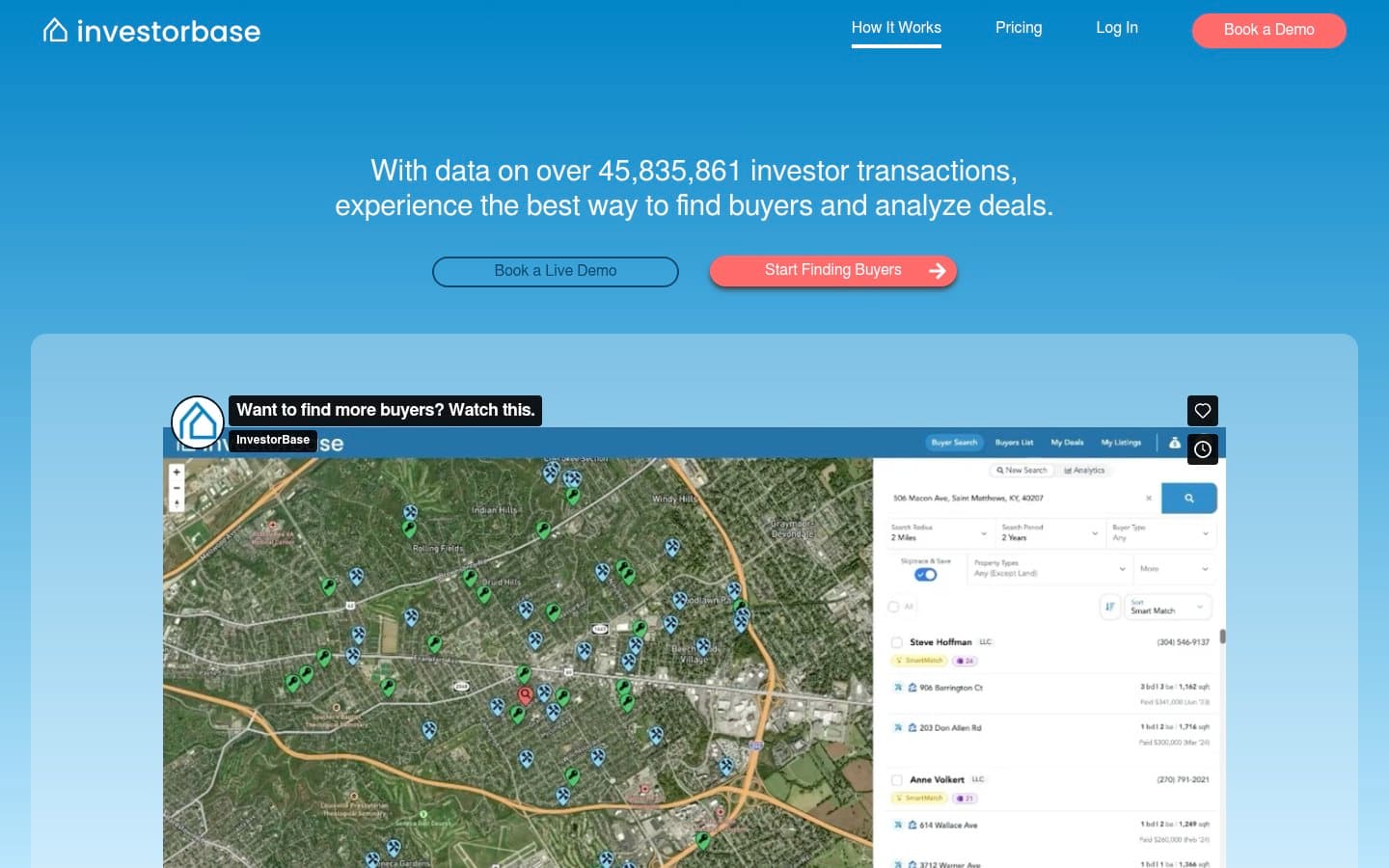The image size is (1389, 868).
Task: Click hammer icon beside 203 Don Allen Rd
Action: (x=898, y=728)
